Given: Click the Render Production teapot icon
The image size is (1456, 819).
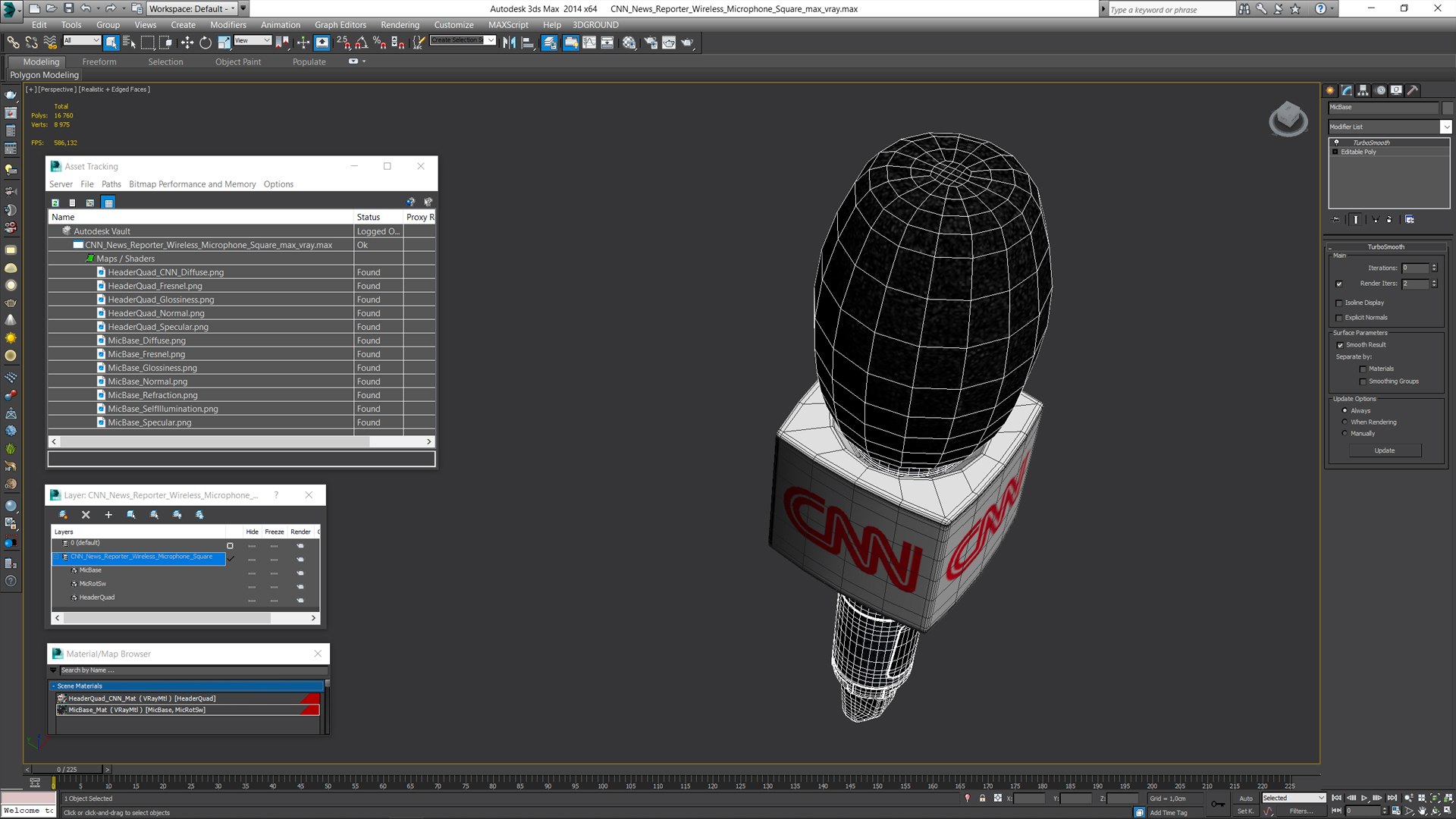Looking at the screenshot, I should [687, 42].
